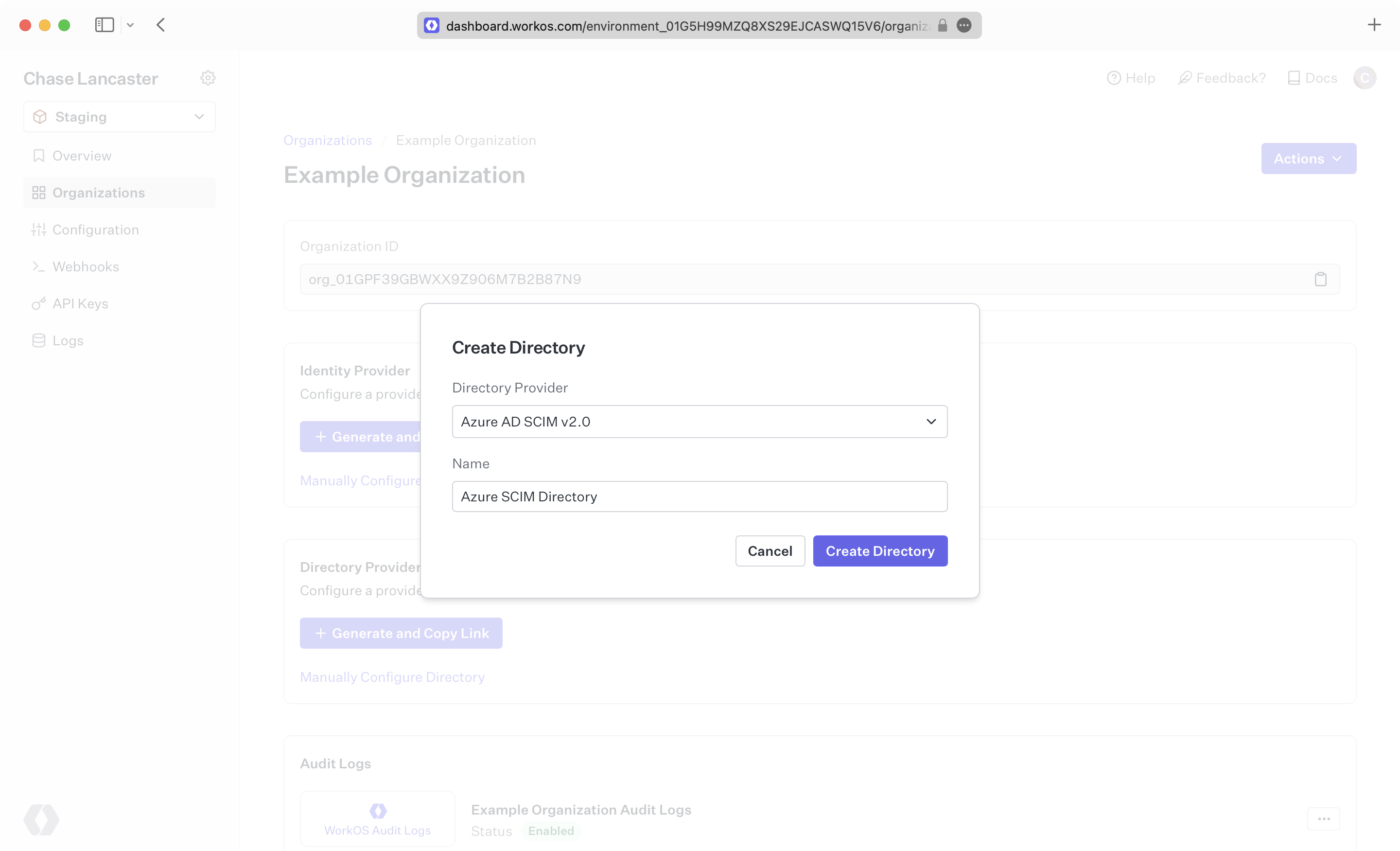Open the Configuration sidebar item
The image size is (1400, 851).
[95, 230]
